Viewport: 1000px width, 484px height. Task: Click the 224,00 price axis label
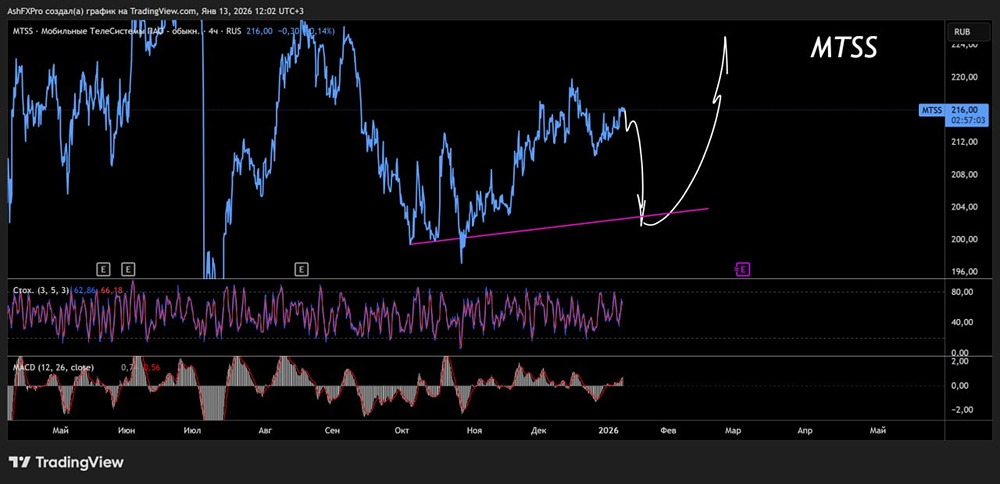pyautogui.click(x=964, y=45)
